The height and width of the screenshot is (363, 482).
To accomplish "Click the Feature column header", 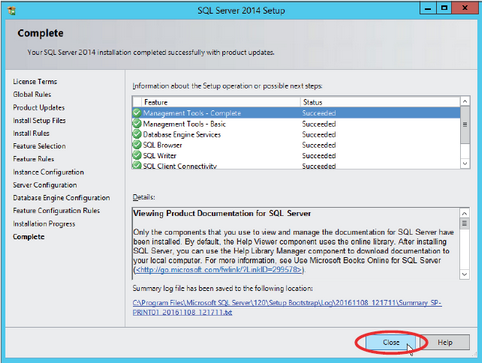I will [x=221, y=102].
